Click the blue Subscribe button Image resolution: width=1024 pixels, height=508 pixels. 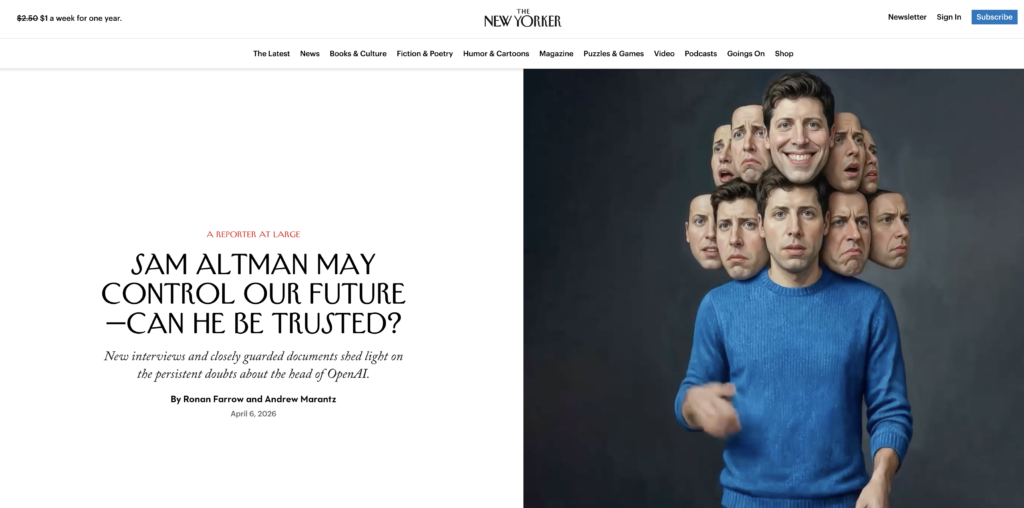click(x=994, y=17)
